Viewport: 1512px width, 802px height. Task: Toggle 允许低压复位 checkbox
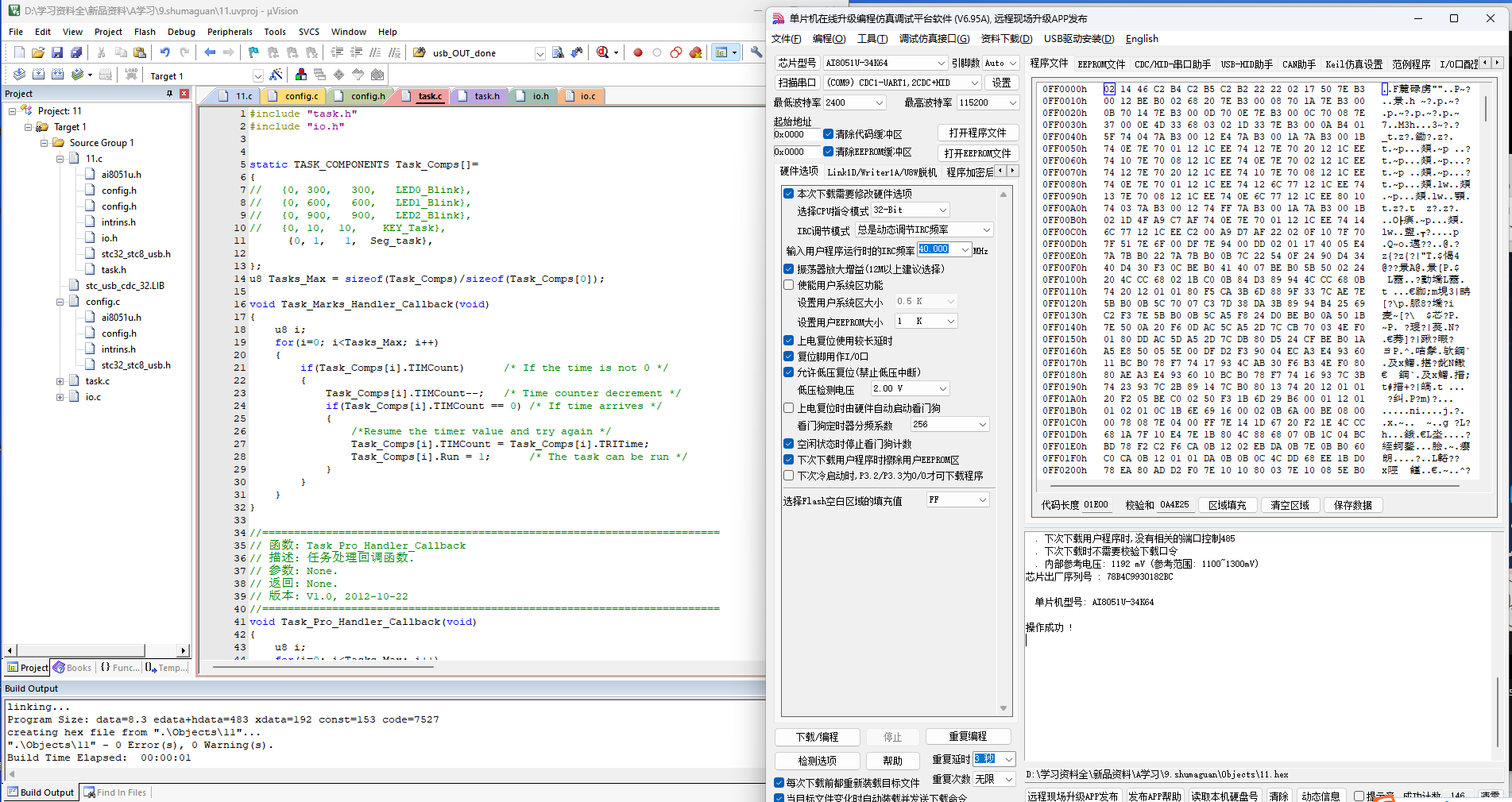788,372
